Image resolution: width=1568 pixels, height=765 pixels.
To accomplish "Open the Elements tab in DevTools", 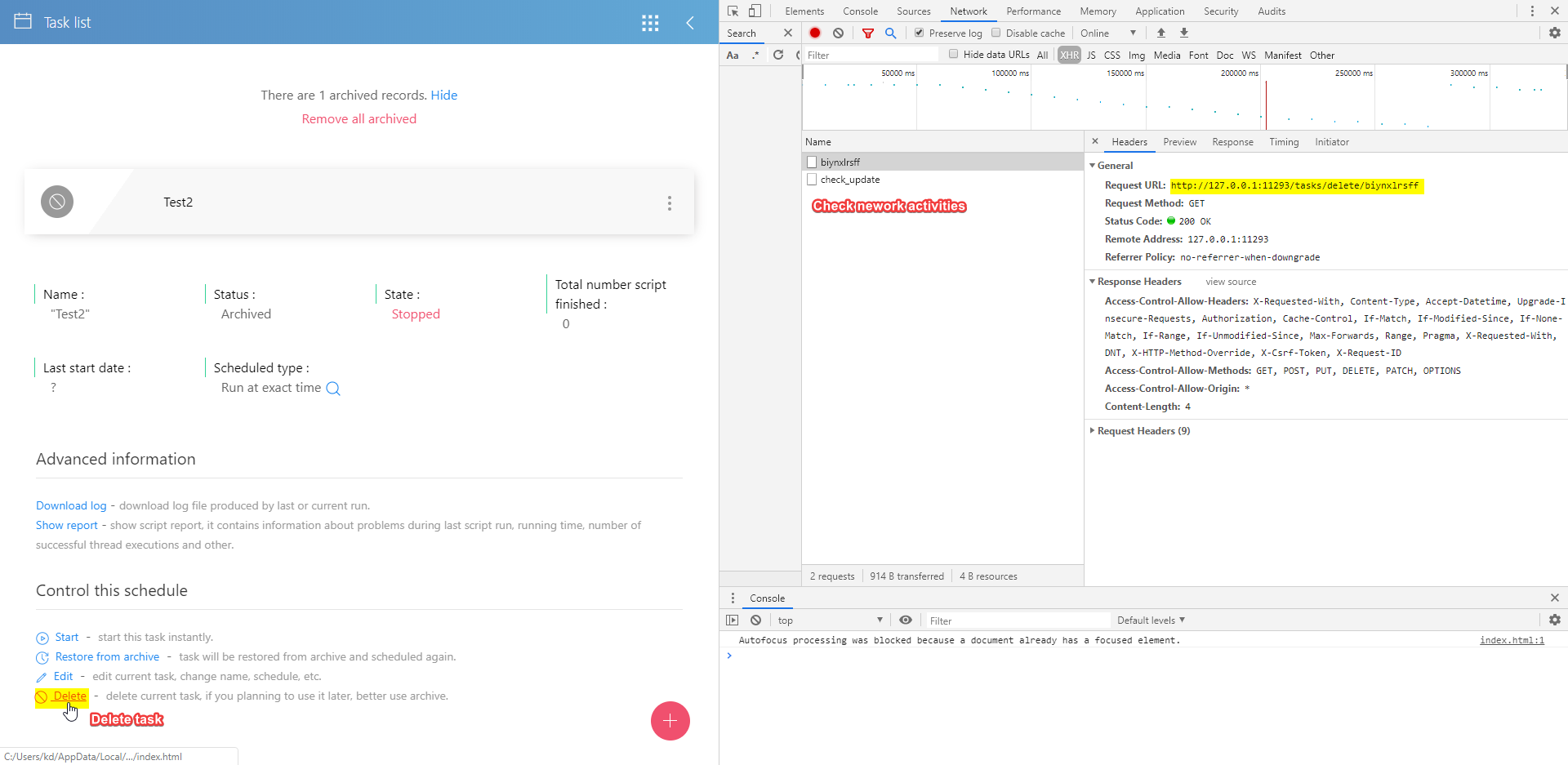I will (804, 11).
